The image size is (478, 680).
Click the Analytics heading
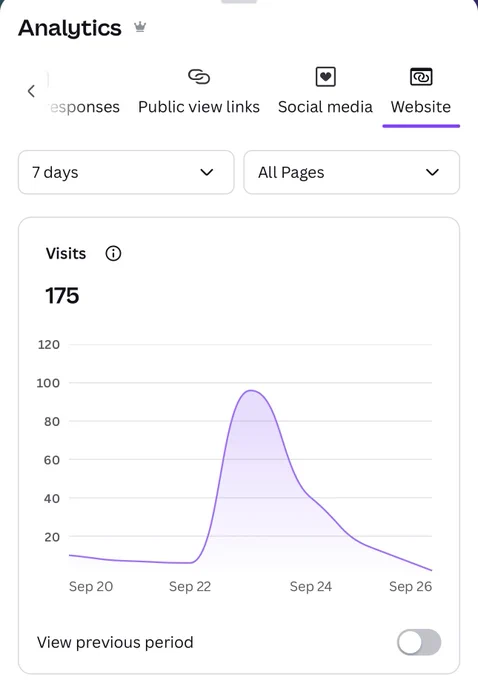tap(70, 28)
